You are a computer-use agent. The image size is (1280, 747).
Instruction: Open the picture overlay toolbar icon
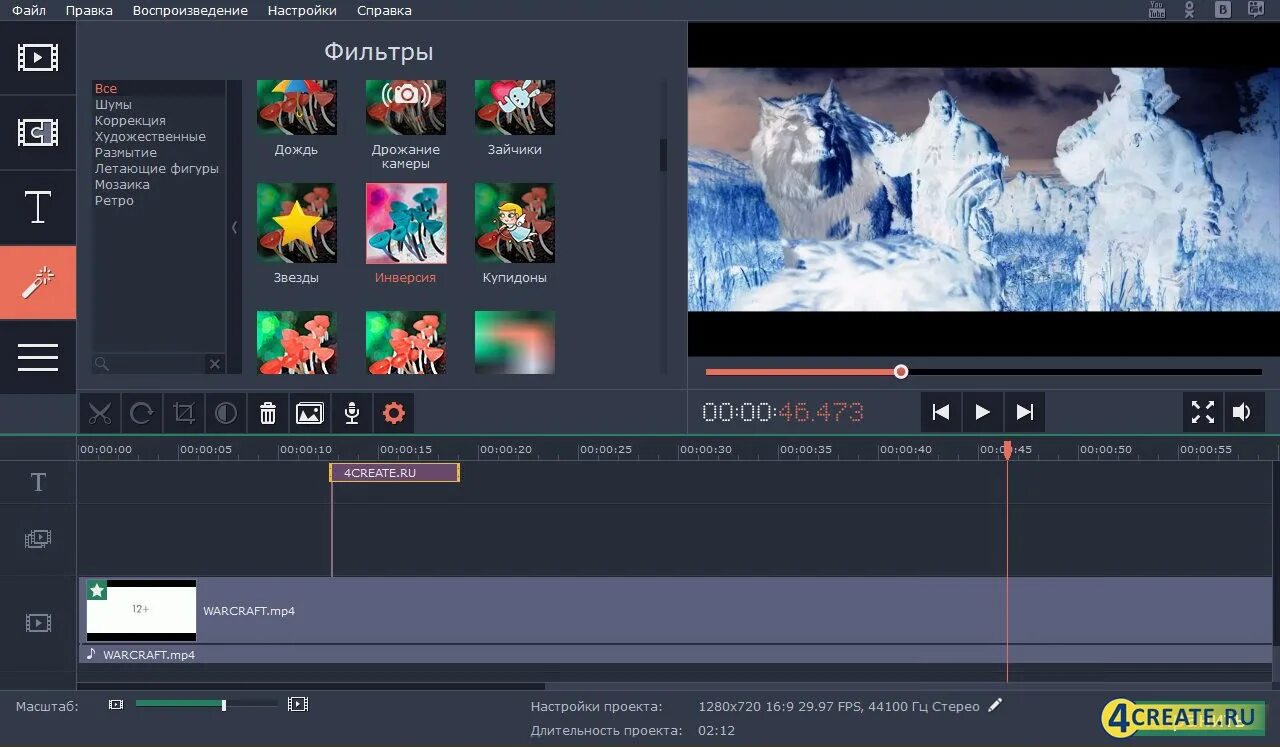(x=310, y=412)
